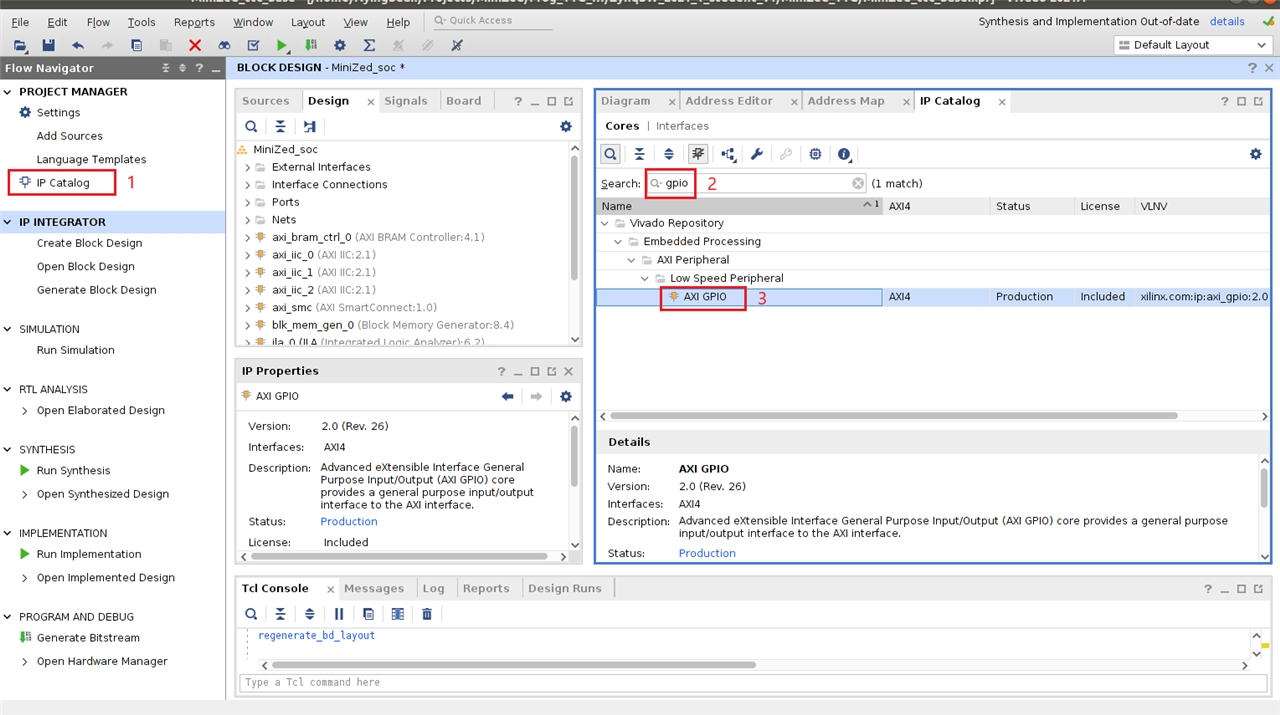Open the Default Layout dropdown

pyautogui.click(x=1193, y=45)
